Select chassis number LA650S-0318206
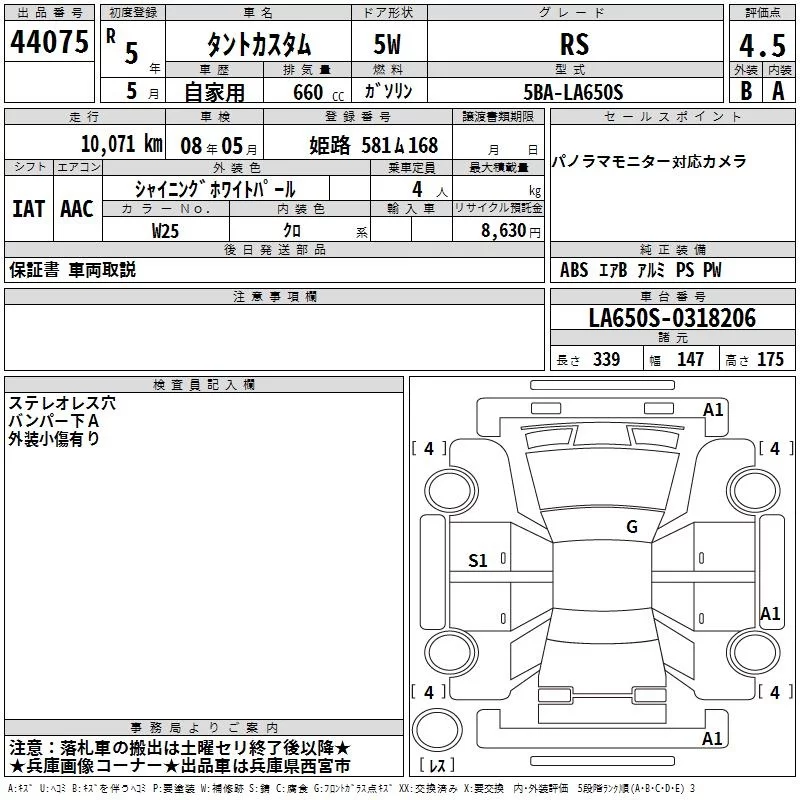 click(x=672, y=318)
